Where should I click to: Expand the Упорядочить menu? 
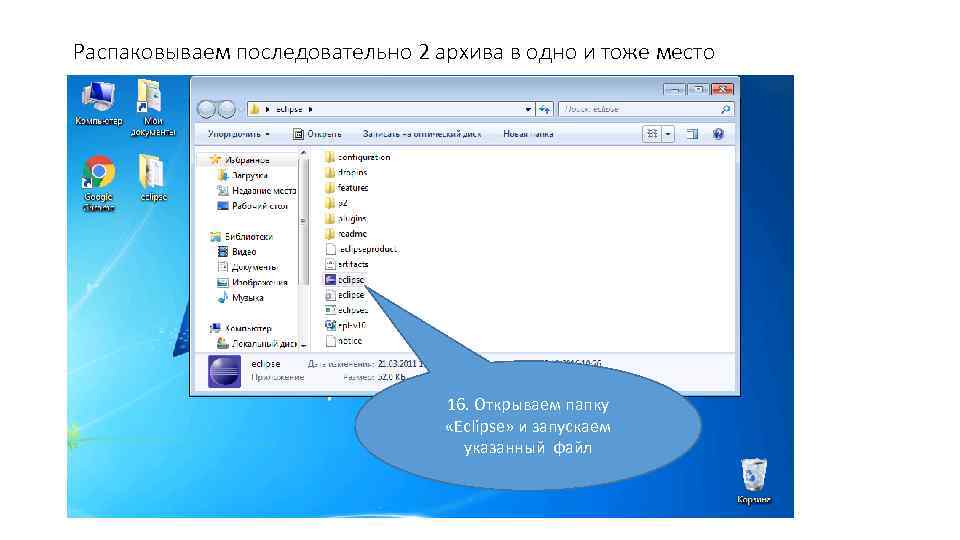click(239, 134)
